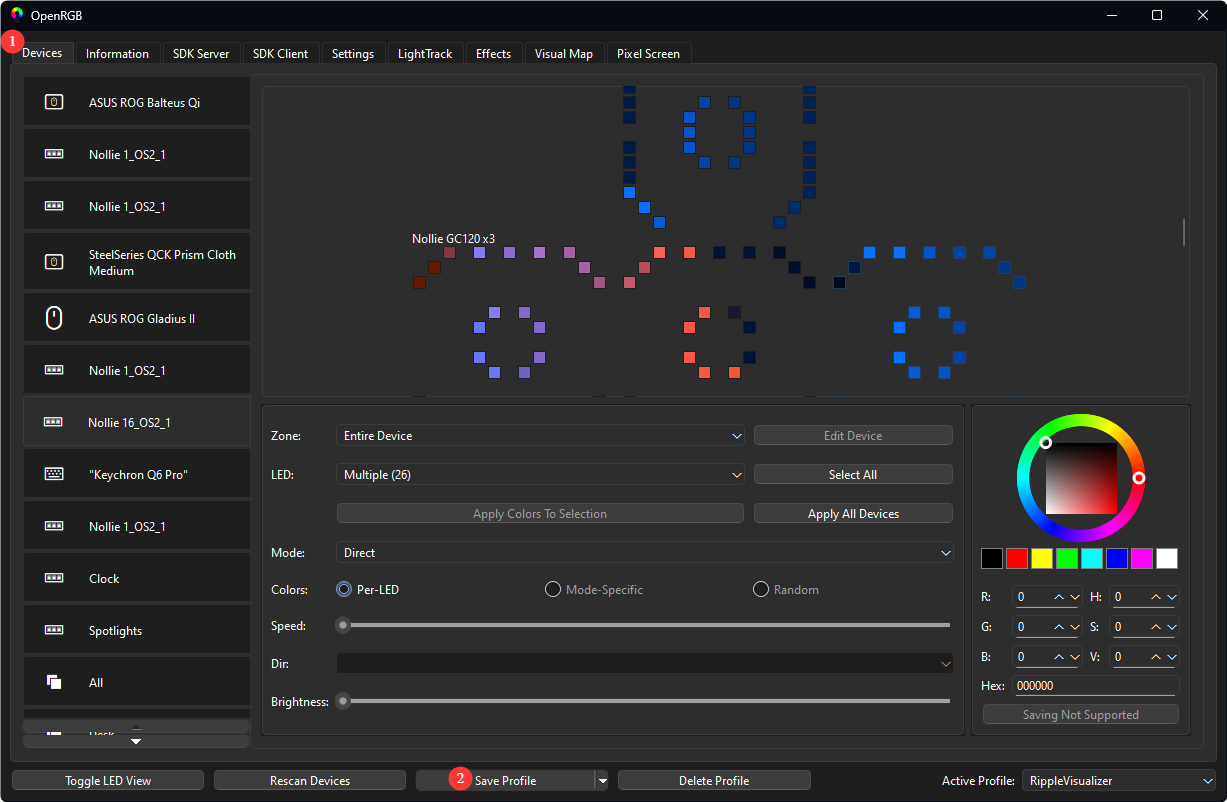Click the Clock device icon
This screenshot has width=1227, height=802.
coord(54,578)
